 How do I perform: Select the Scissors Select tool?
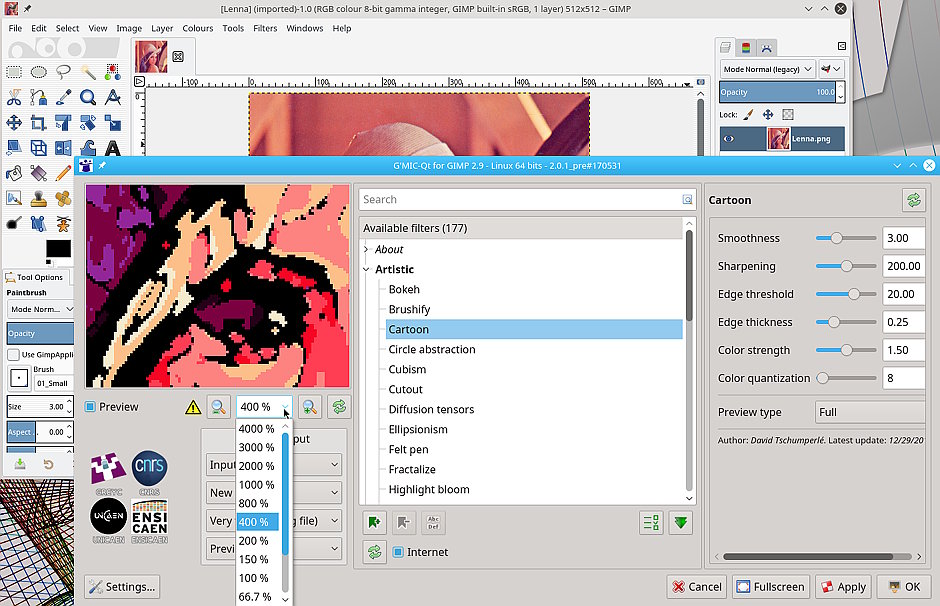14,97
